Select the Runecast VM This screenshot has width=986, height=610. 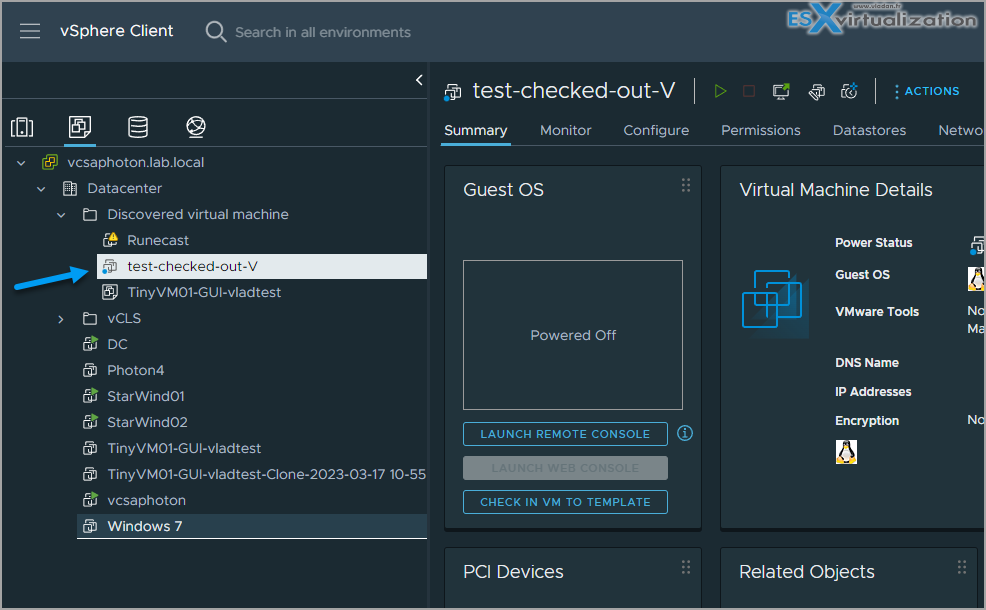(158, 240)
